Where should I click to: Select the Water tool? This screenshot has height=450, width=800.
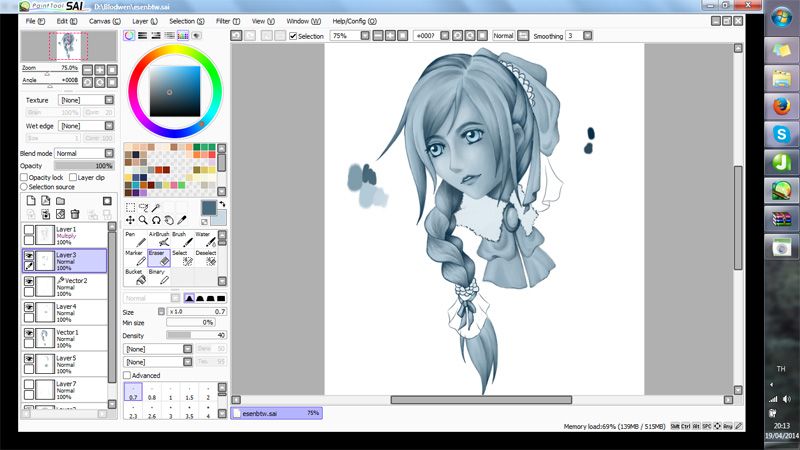(206, 239)
